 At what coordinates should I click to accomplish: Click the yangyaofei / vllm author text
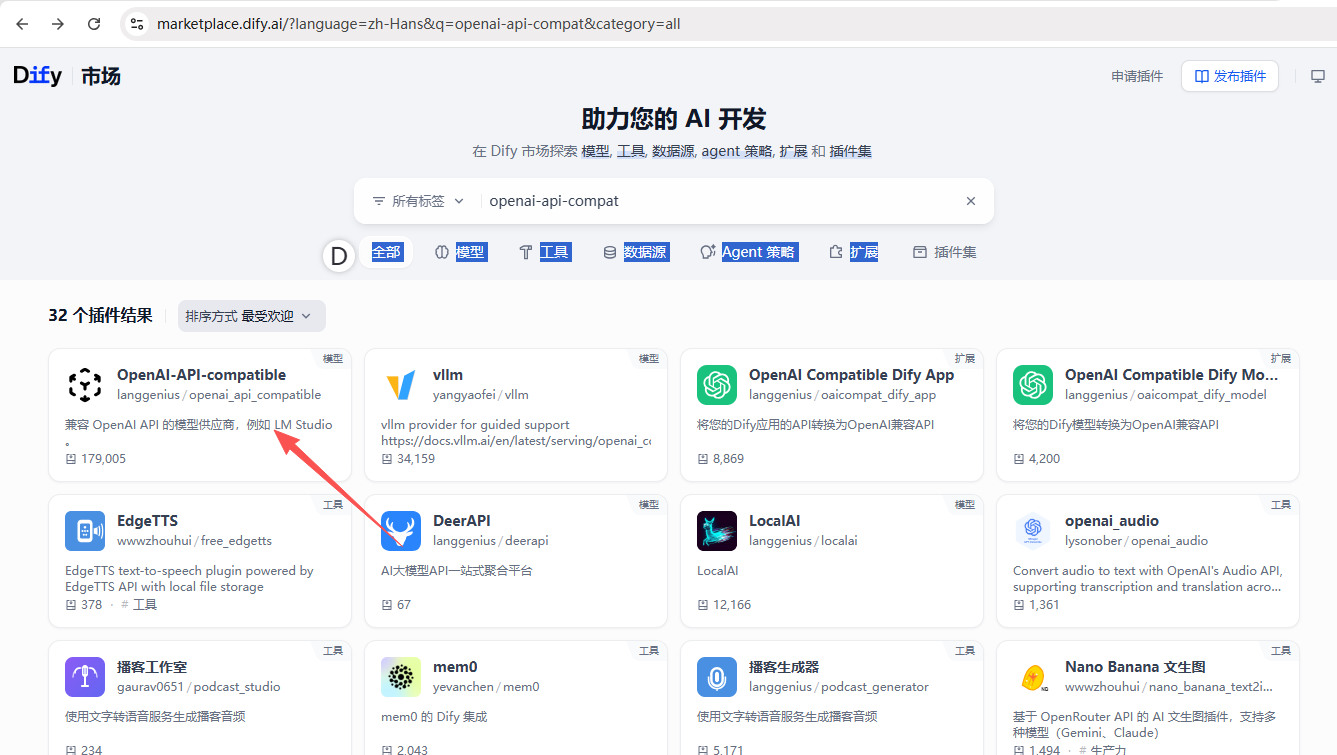pos(481,395)
